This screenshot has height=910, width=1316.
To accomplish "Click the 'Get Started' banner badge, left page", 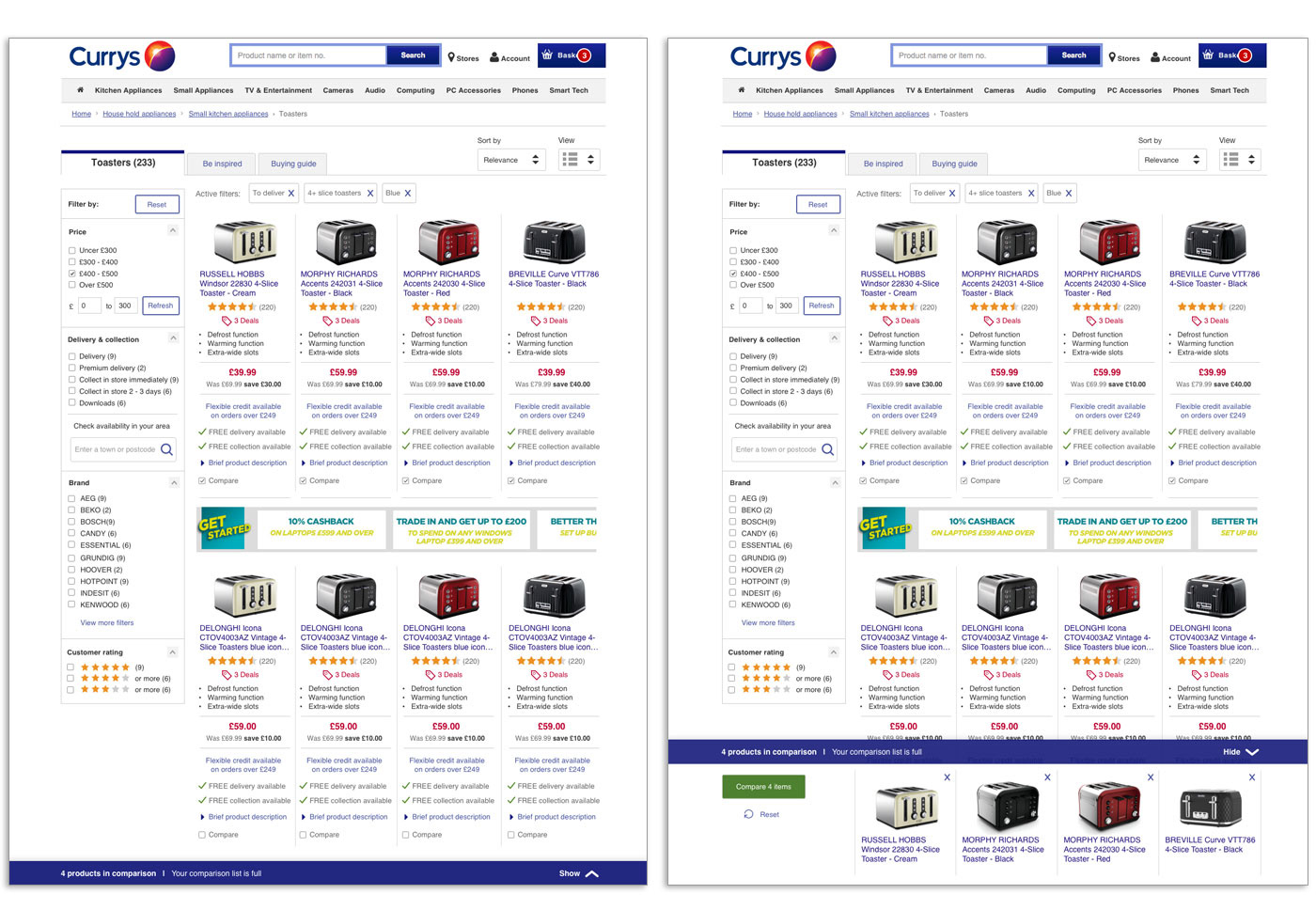I will pyautogui.click(x=223, y=528).
